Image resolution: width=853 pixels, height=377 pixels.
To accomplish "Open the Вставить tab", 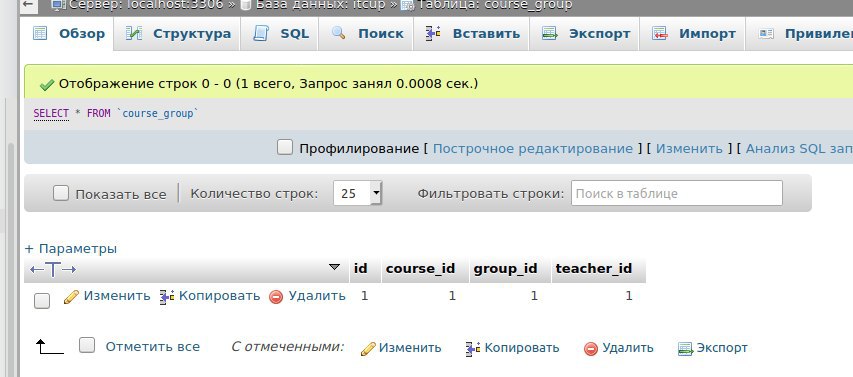I will click(472, 34).
